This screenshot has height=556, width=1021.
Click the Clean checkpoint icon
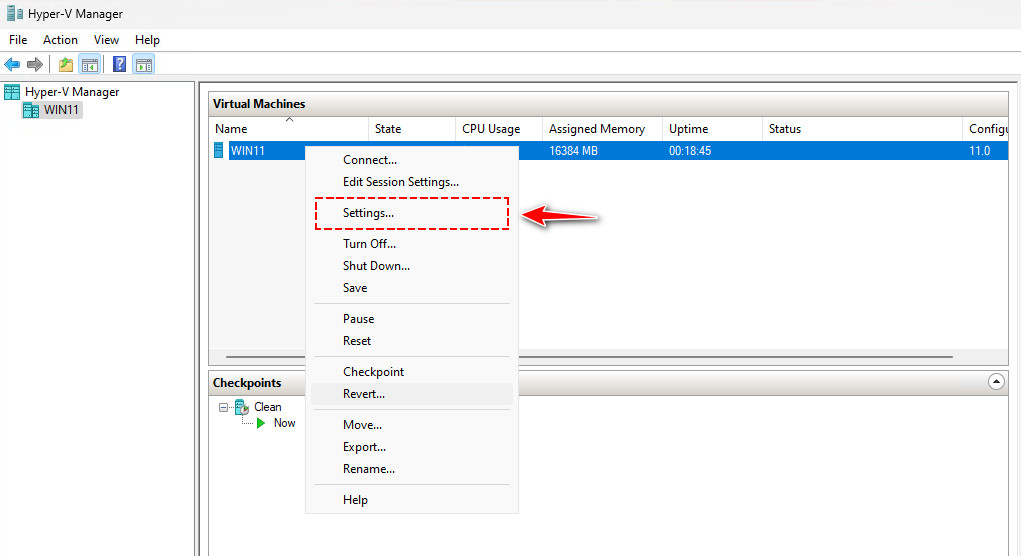(242, 407)
